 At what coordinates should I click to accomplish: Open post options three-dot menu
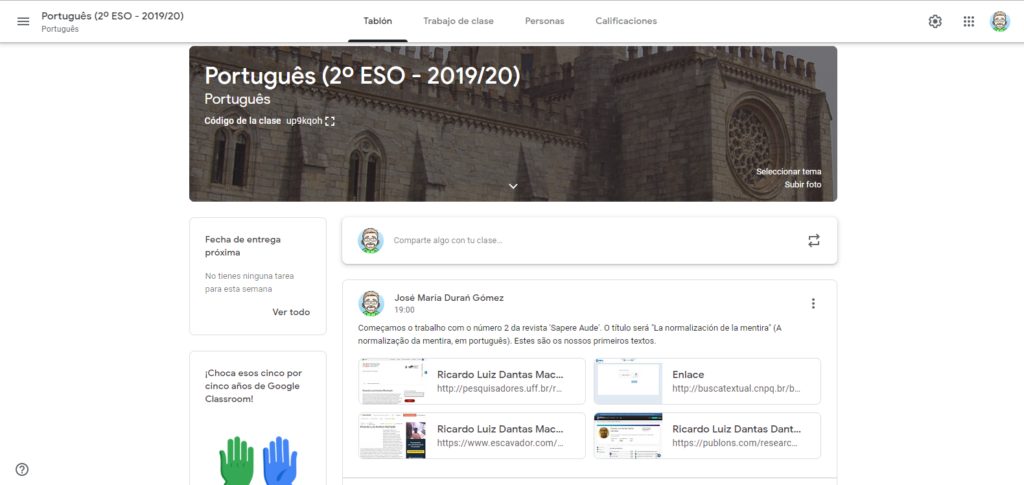click(813, 304)
